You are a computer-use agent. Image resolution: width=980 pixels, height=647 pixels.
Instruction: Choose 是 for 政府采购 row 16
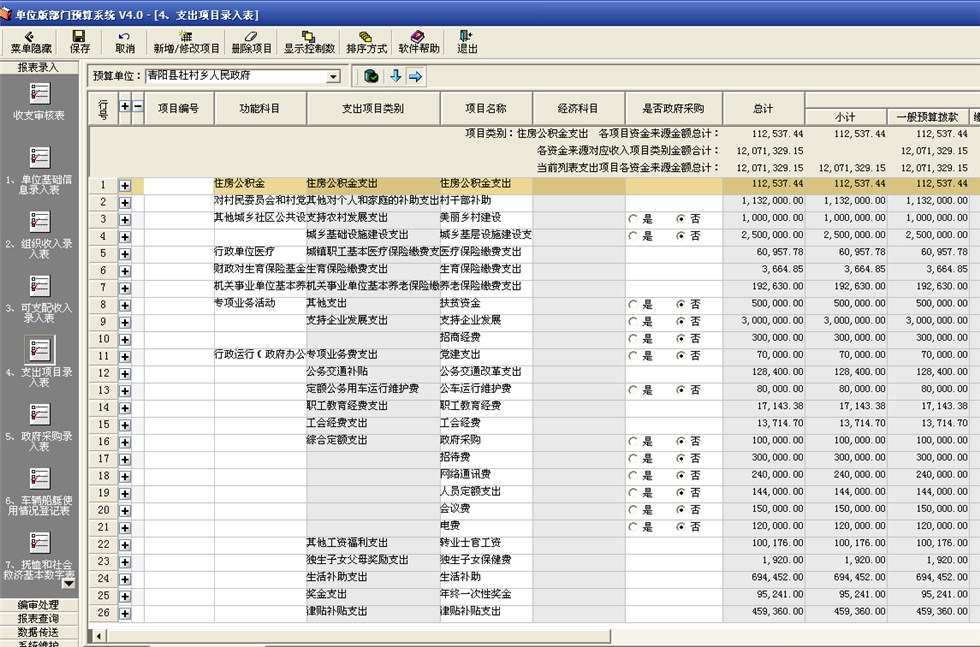point(633,441)
